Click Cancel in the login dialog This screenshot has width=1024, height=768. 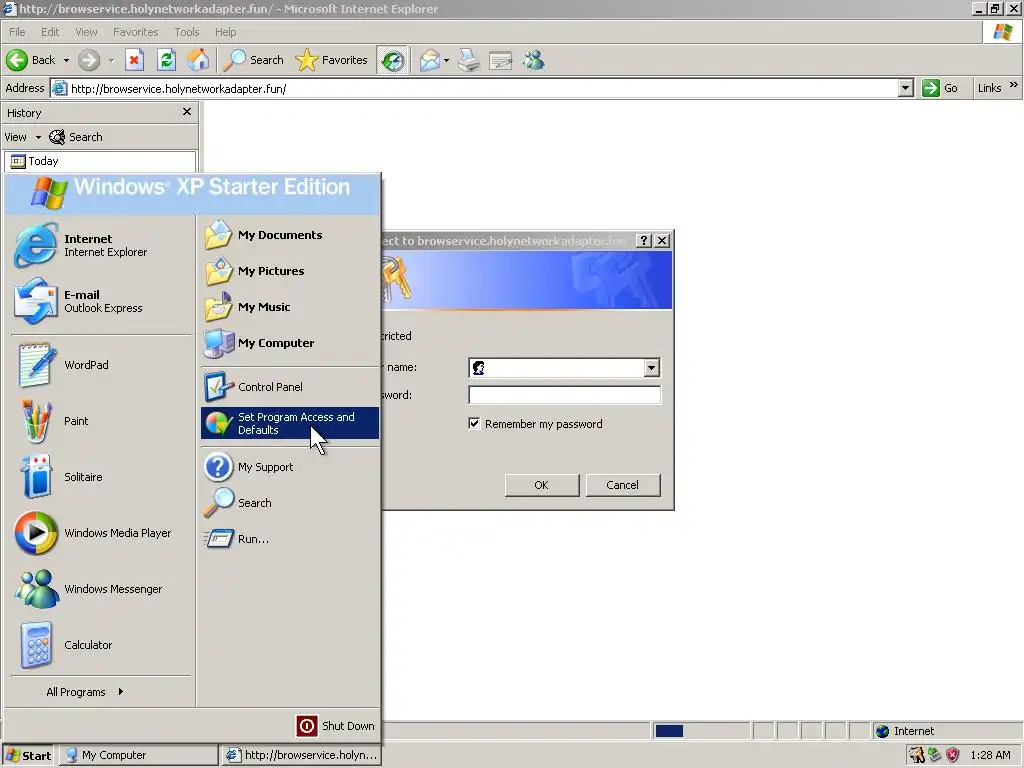click(x=622, y=485)
